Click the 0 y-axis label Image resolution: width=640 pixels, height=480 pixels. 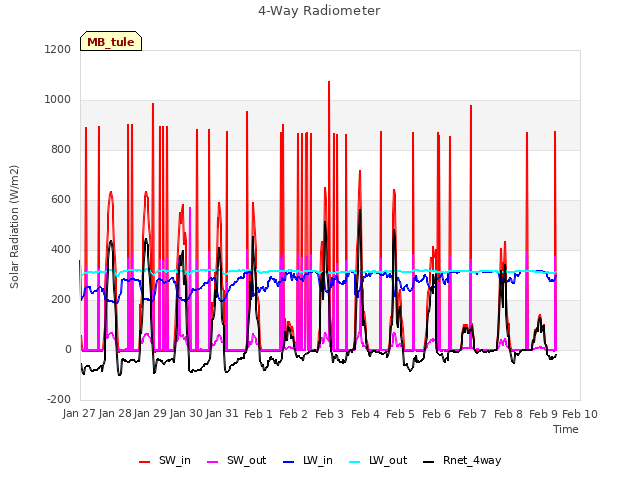pos(68,349)
